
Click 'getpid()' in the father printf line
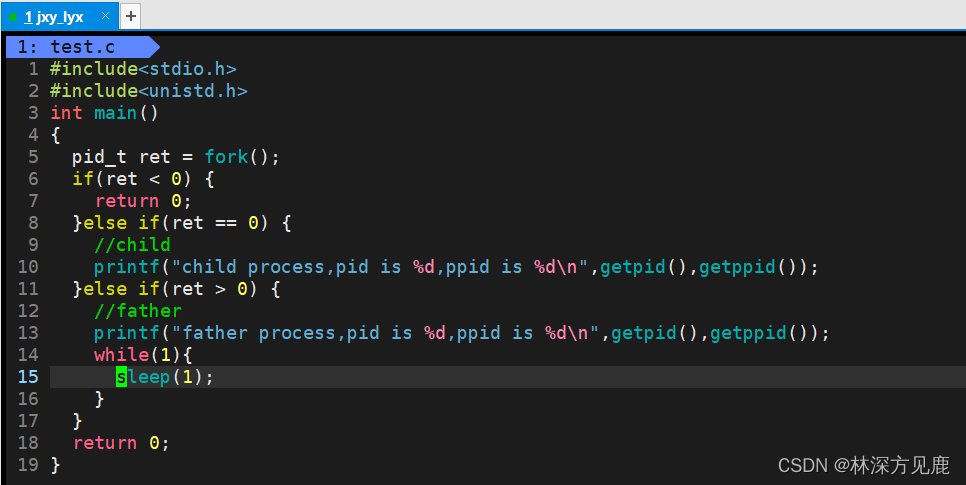(x=655, y=333)
